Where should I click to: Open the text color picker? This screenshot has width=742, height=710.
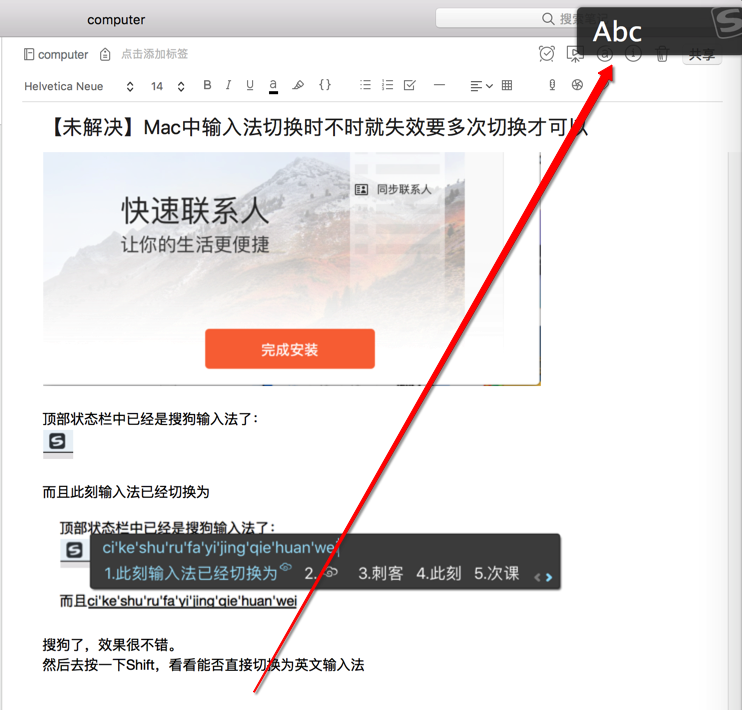click(x=273, y=86)
